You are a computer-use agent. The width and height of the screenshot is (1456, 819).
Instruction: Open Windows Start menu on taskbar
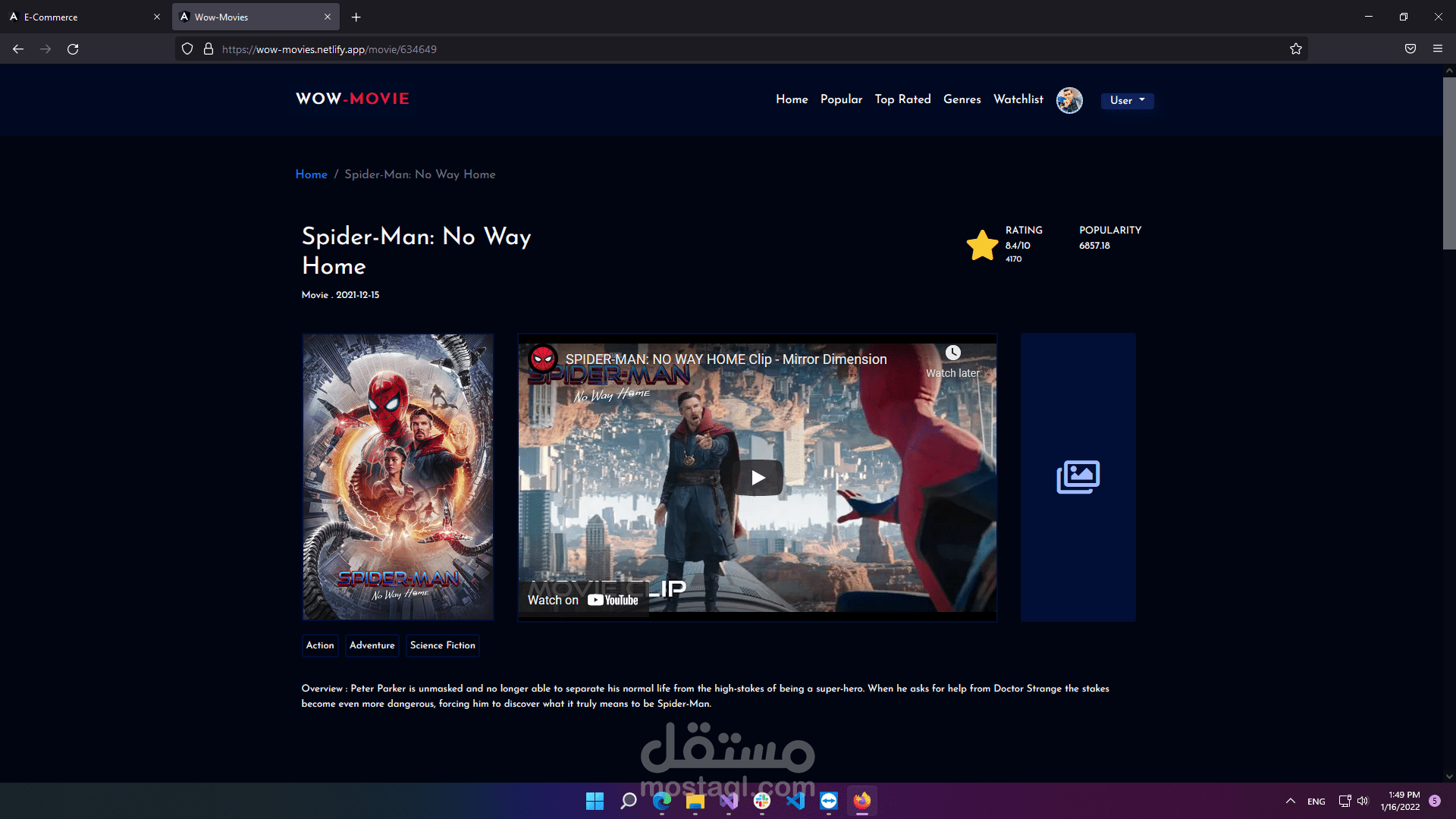click(595, 801)
